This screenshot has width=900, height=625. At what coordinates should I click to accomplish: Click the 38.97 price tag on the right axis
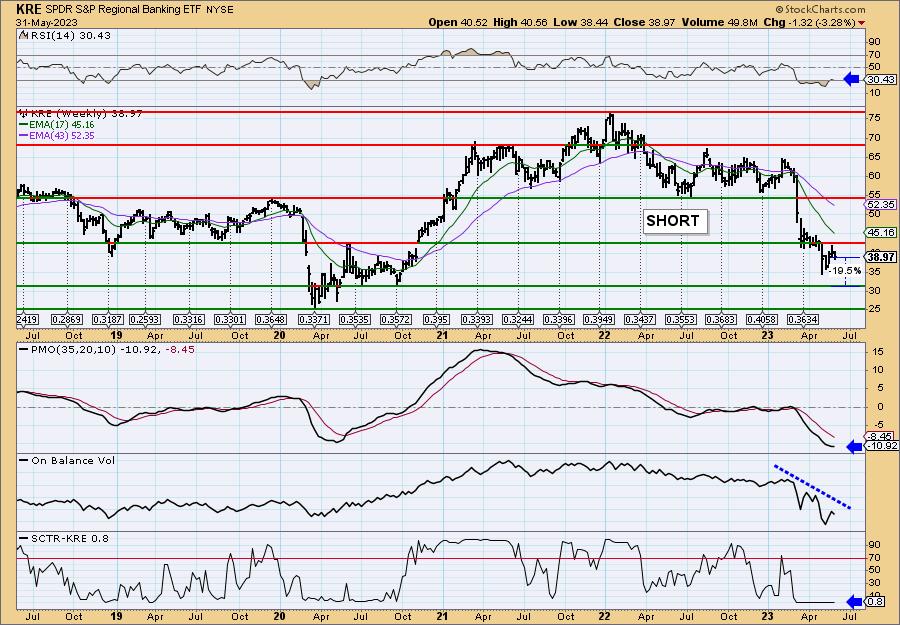[x=882, y=257]
